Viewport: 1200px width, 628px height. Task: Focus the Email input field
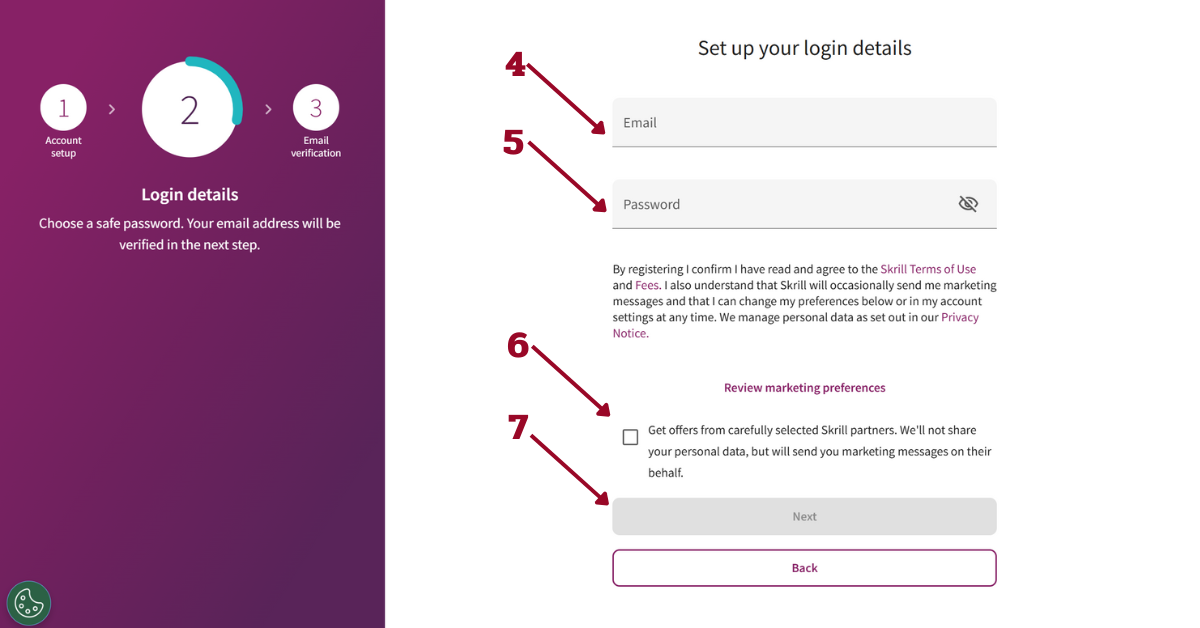(804, 122)
